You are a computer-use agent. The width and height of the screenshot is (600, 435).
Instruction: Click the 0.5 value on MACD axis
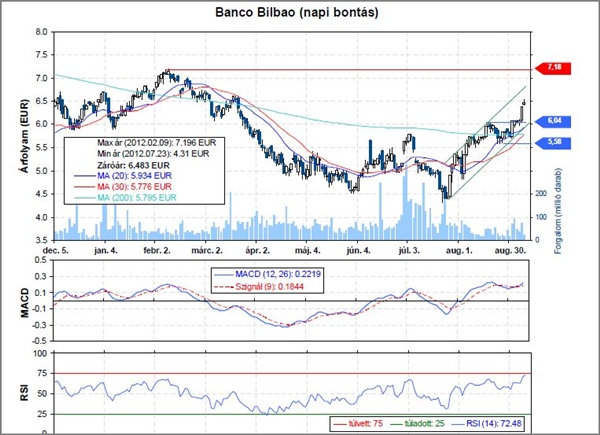[x=40, y=260]
